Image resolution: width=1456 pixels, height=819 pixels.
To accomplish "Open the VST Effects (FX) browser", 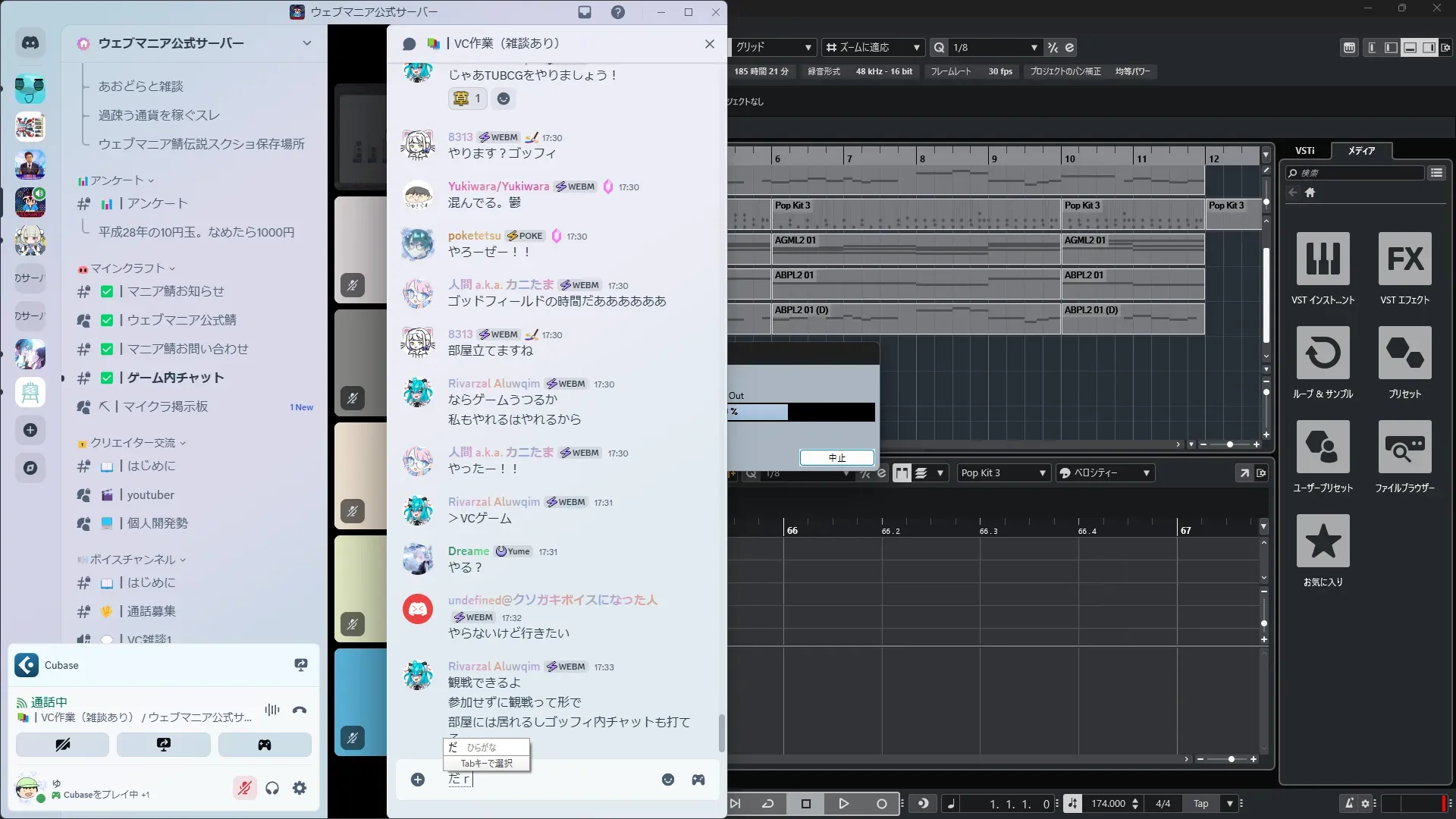I will pos(1404,259).
